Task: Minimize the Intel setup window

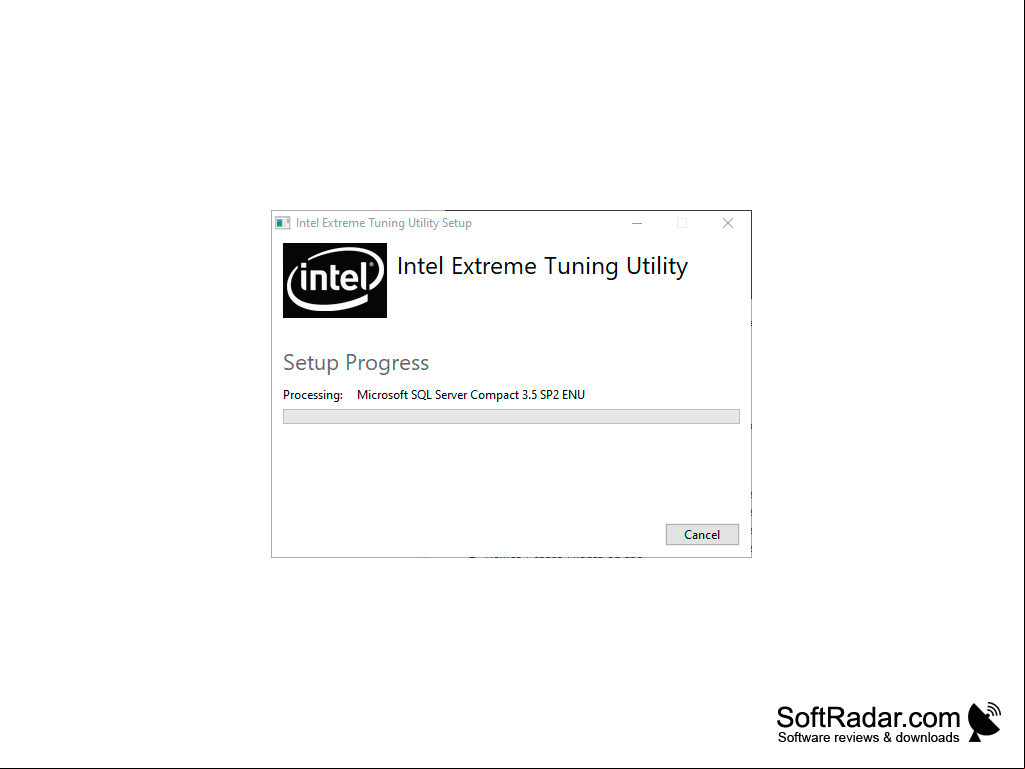Action: 637,223
